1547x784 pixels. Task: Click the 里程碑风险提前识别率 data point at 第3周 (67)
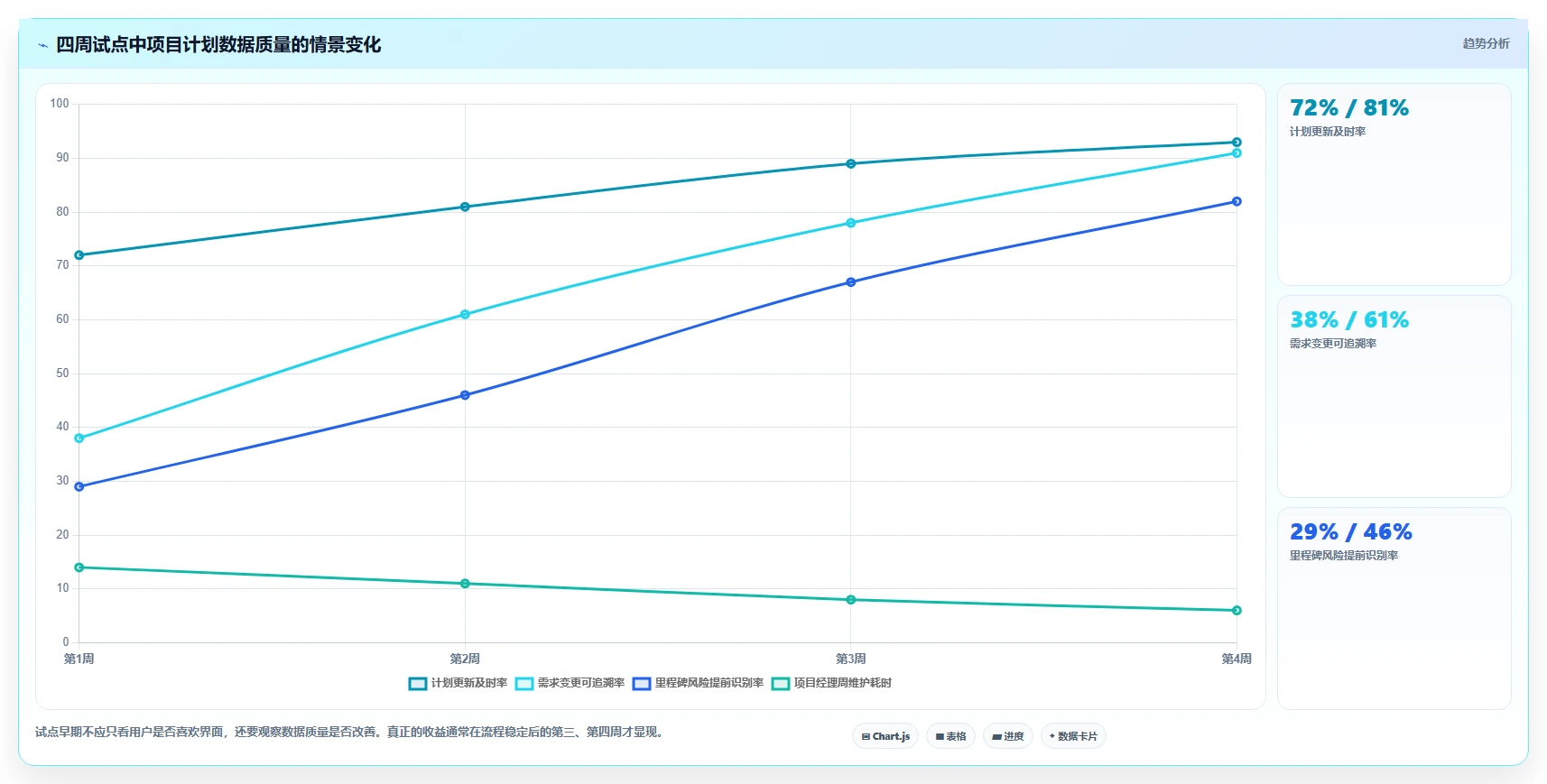851,282
